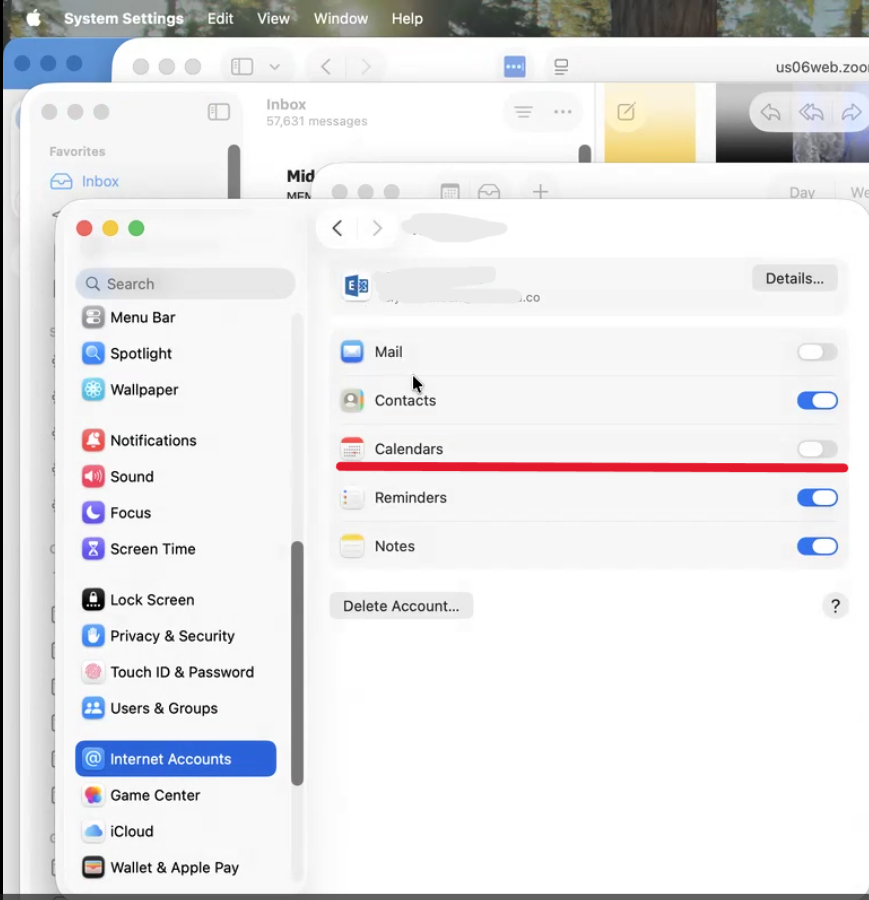Click Safari back button
869x900 pixels.
[x=326, y=67]
